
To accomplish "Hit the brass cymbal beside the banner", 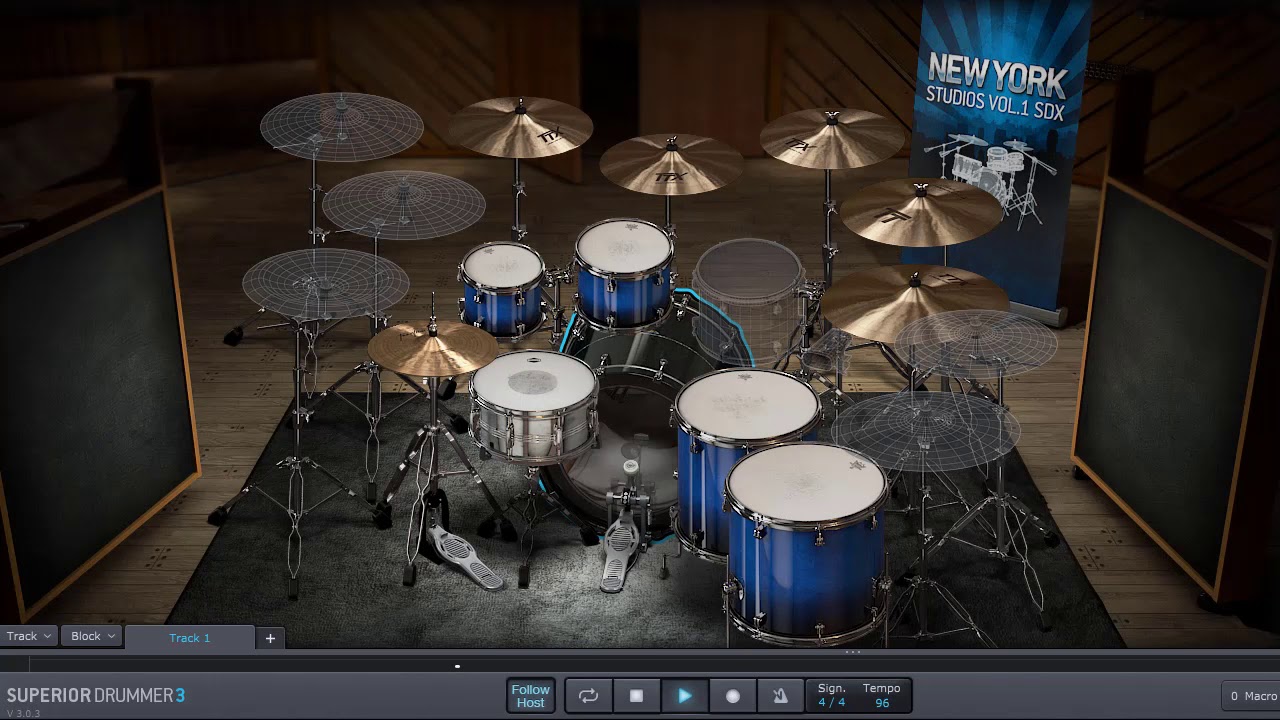I will [921, 211].
